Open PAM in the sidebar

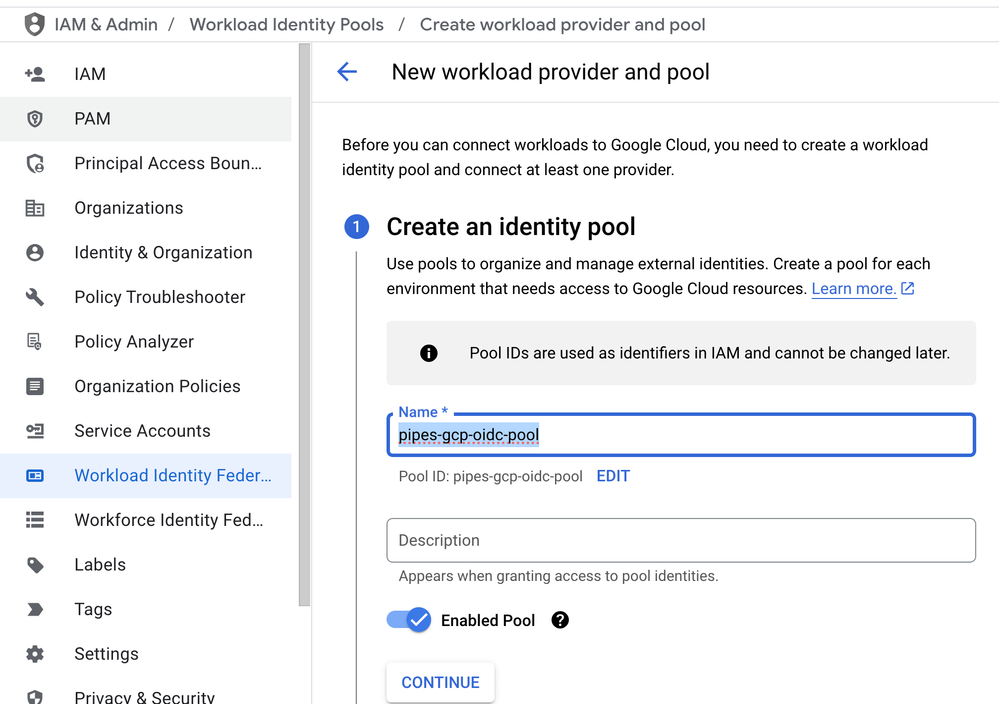145,119
